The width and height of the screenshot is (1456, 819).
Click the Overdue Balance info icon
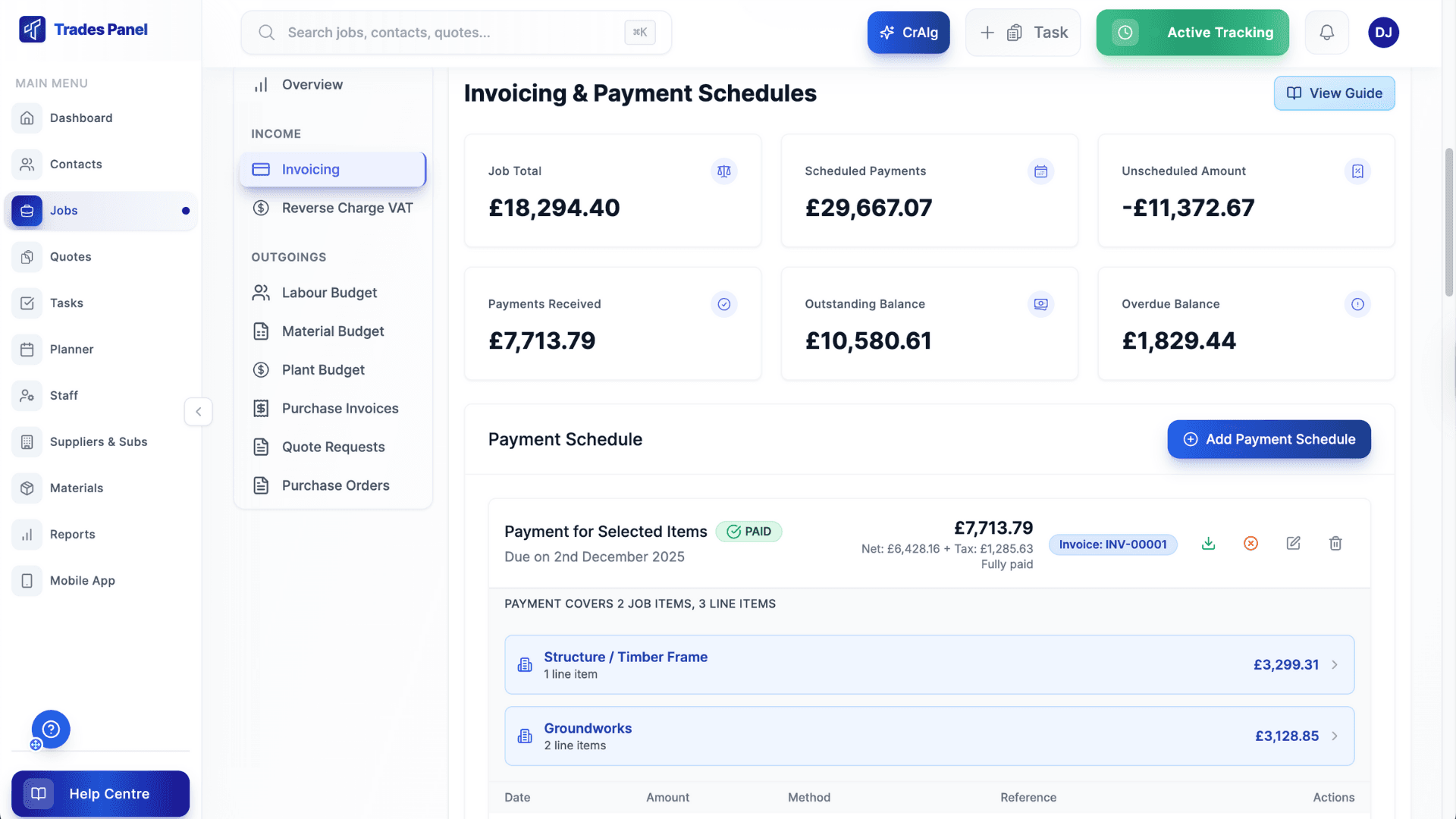1358,304
